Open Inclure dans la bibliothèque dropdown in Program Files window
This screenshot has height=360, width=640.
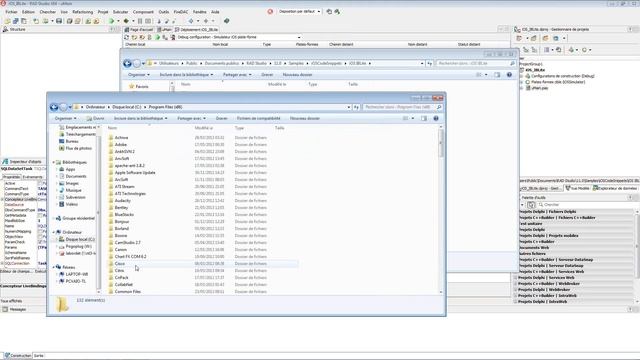tap(140, 118)
